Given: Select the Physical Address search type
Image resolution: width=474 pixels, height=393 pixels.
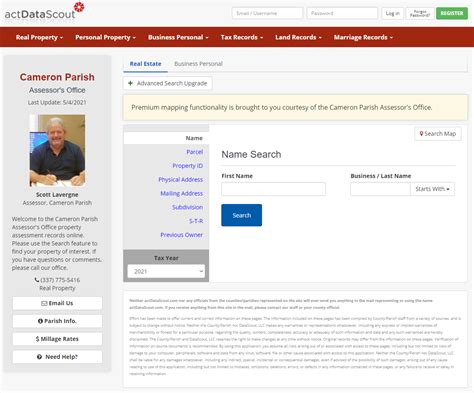Looking at the screenshot, I should pos(180,180).
